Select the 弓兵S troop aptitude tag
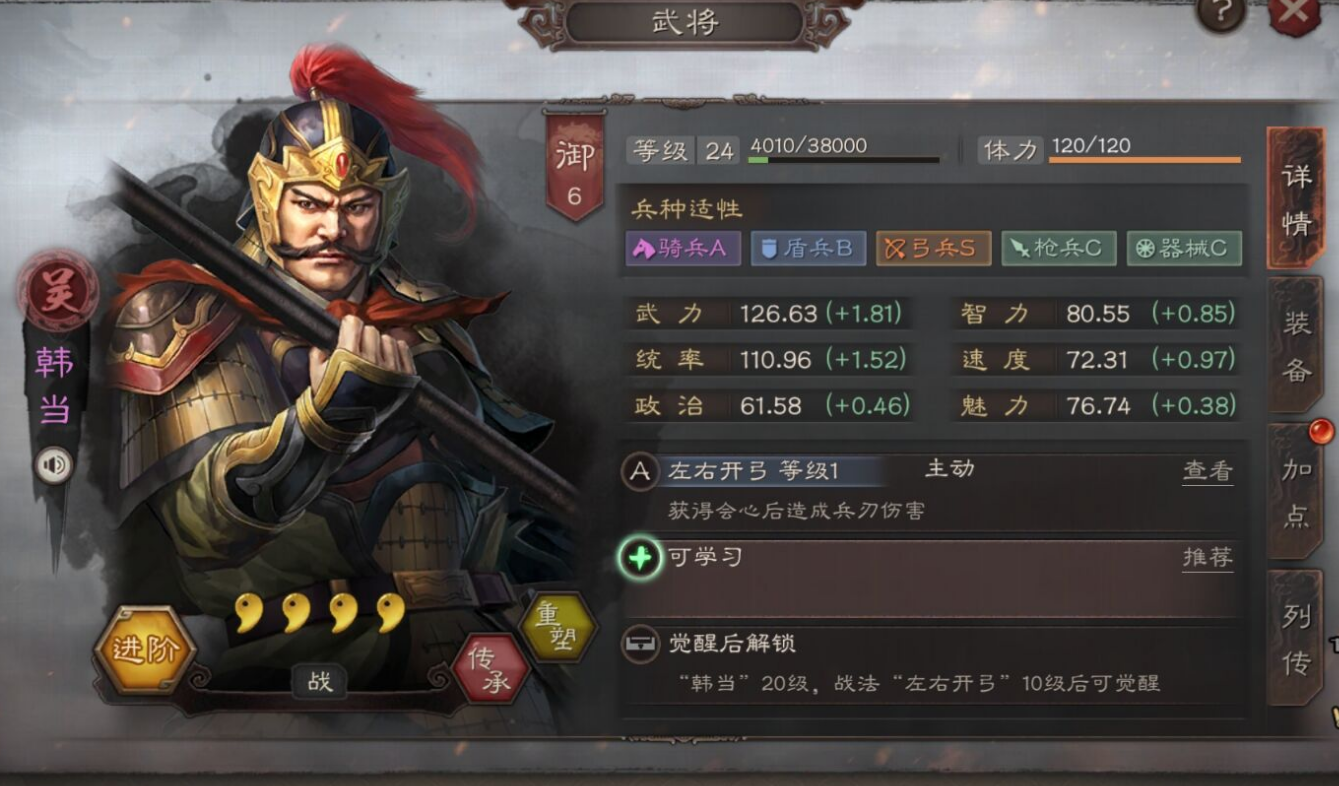Screen dimensions: 1339x786 tap(934, 248)
